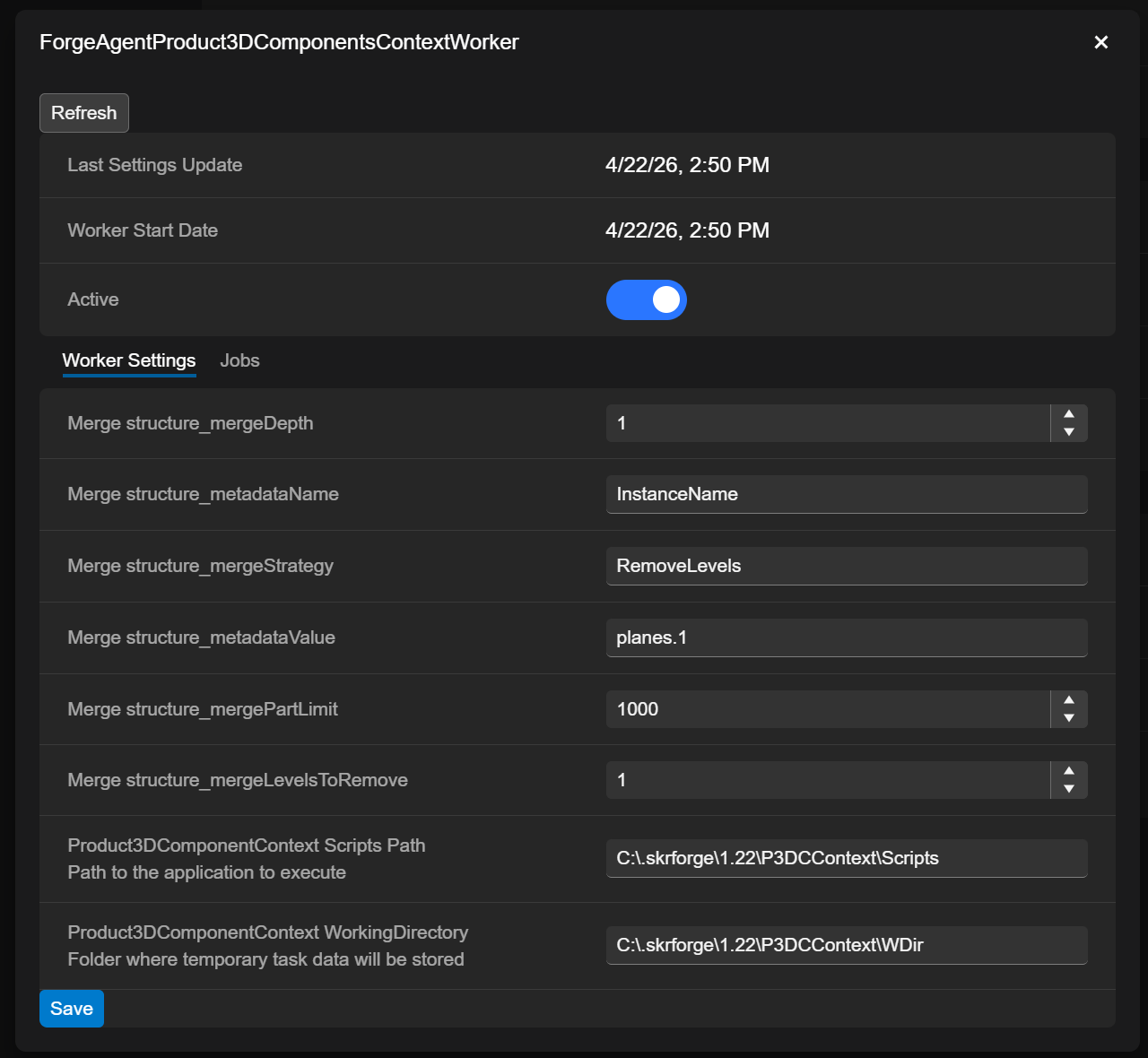1148x1058 pixels.
Task: Close the ForgeAgentProduct3DComponentsContextWorker dialog
Action: (x=1101, y=42)
